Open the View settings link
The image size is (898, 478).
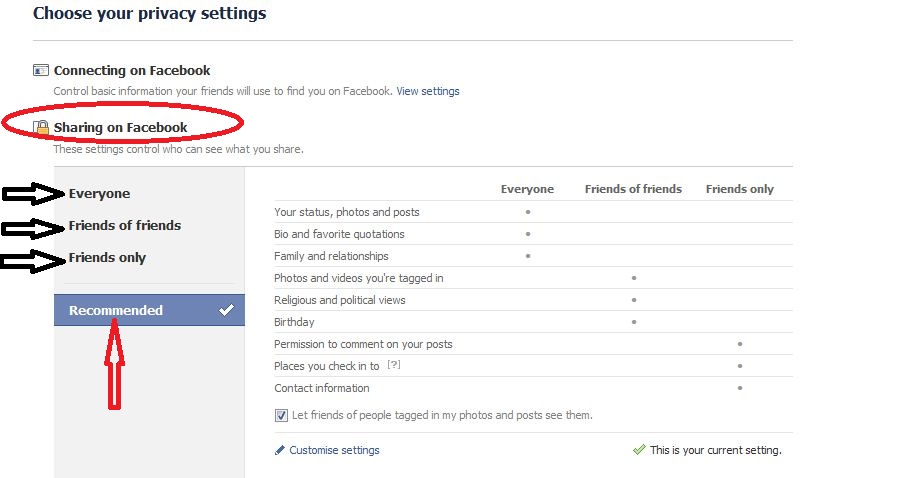(428, 91)
